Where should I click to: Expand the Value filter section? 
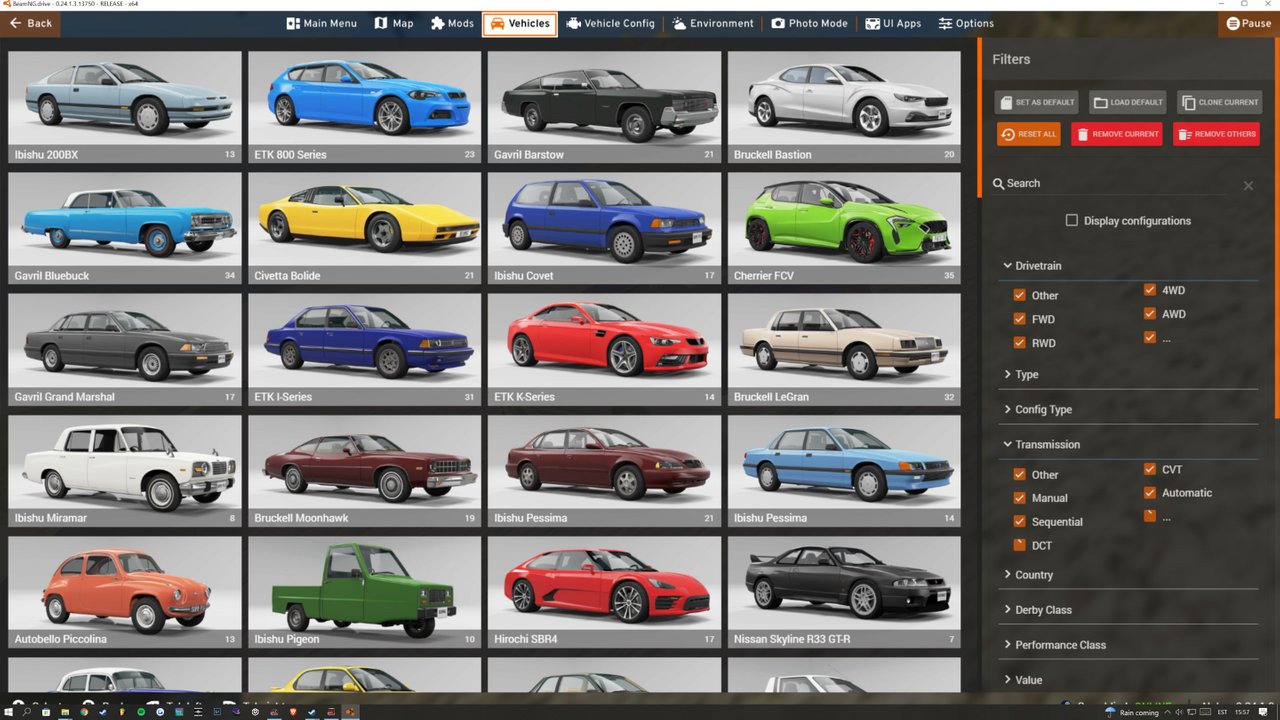click(x=1128, y=680)
